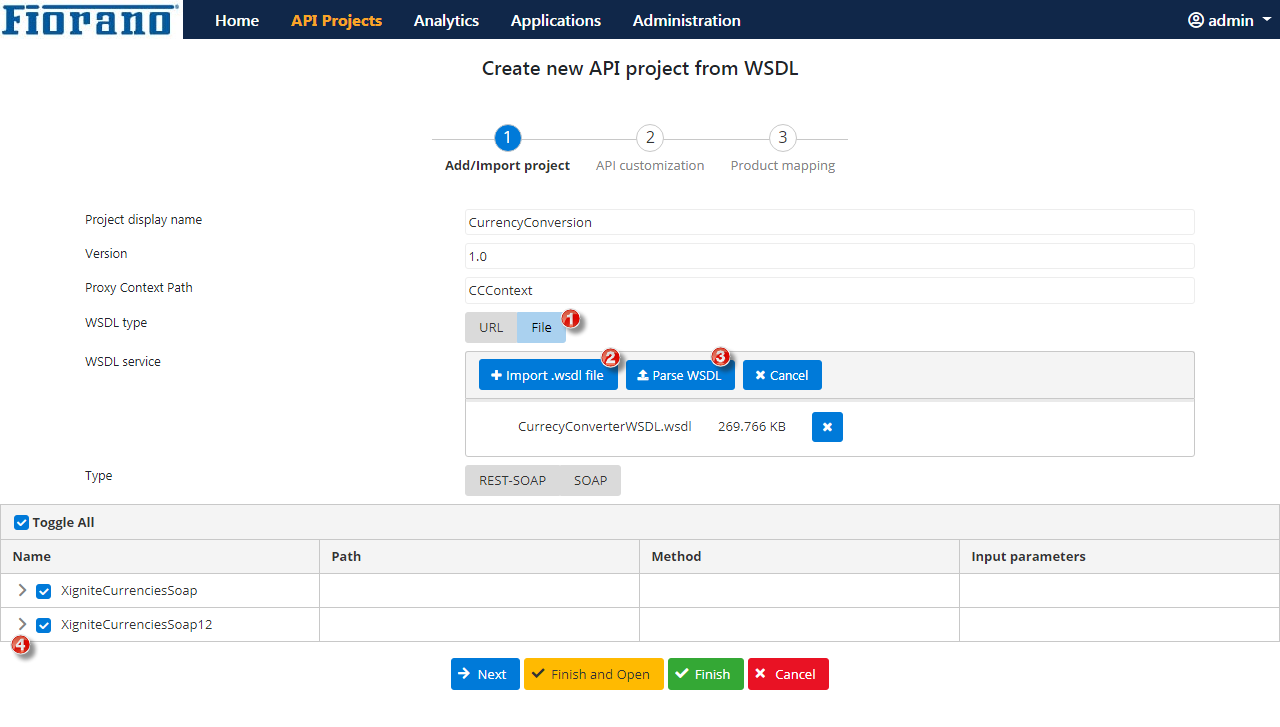Open the Applications menu

click(x=556, y=20)
